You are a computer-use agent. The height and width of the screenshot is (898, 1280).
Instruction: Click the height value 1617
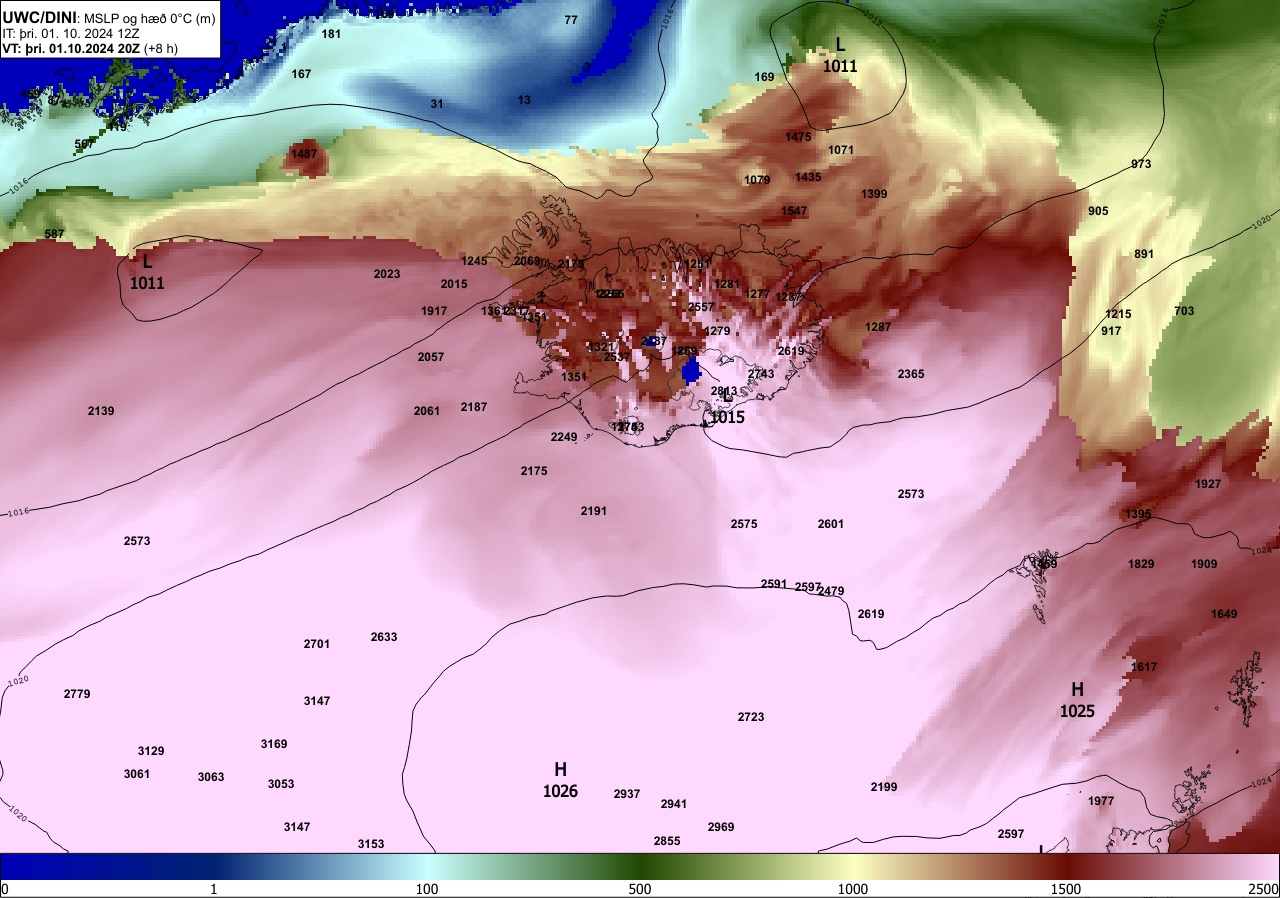click(1144, 667)
